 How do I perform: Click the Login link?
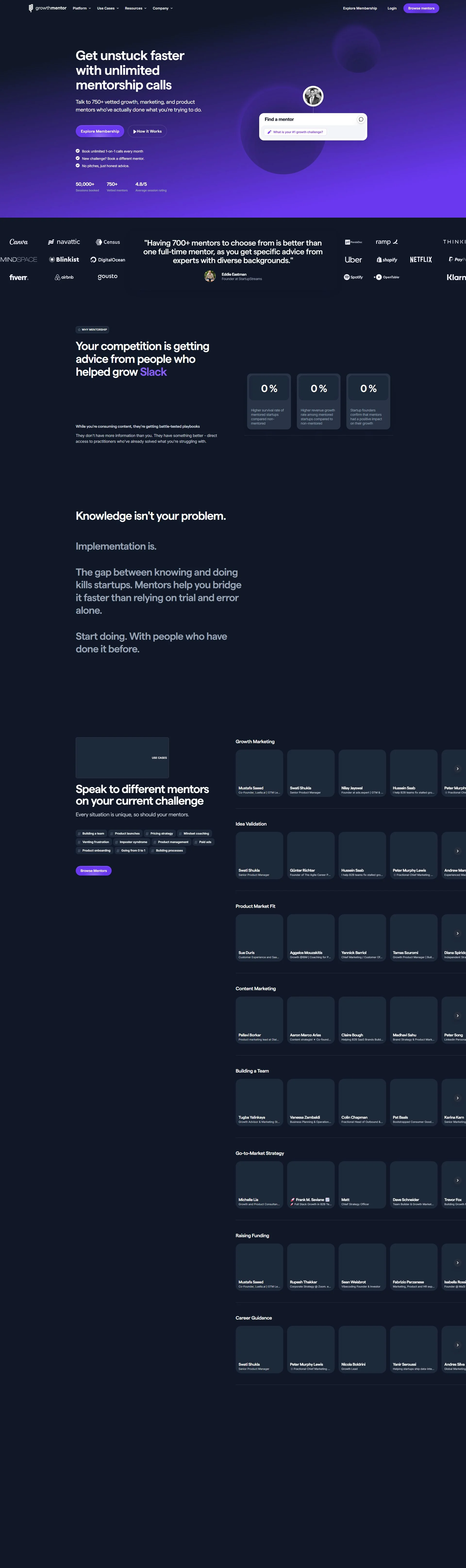click(x=392, y=9)
